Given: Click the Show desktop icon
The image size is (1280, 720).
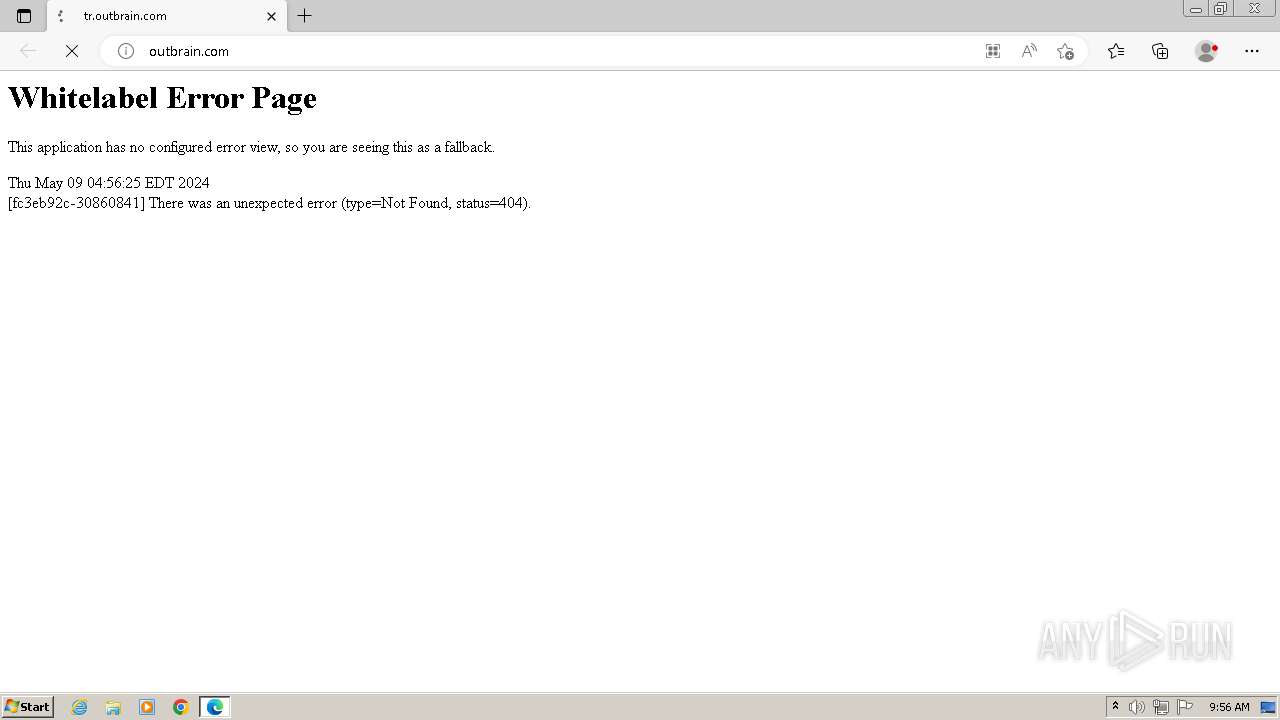Looking at the screenshot, I should [1268, 707].
